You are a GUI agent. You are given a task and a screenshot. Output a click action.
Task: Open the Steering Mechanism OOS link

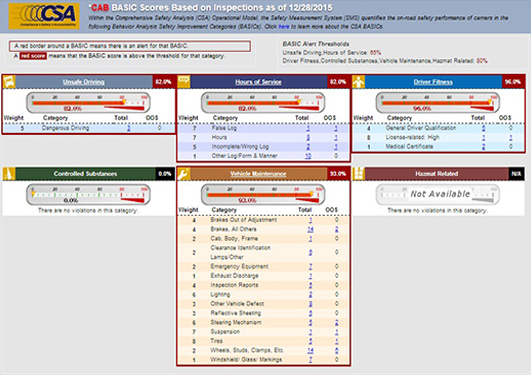pyautogui.click(x=336, y=322)
